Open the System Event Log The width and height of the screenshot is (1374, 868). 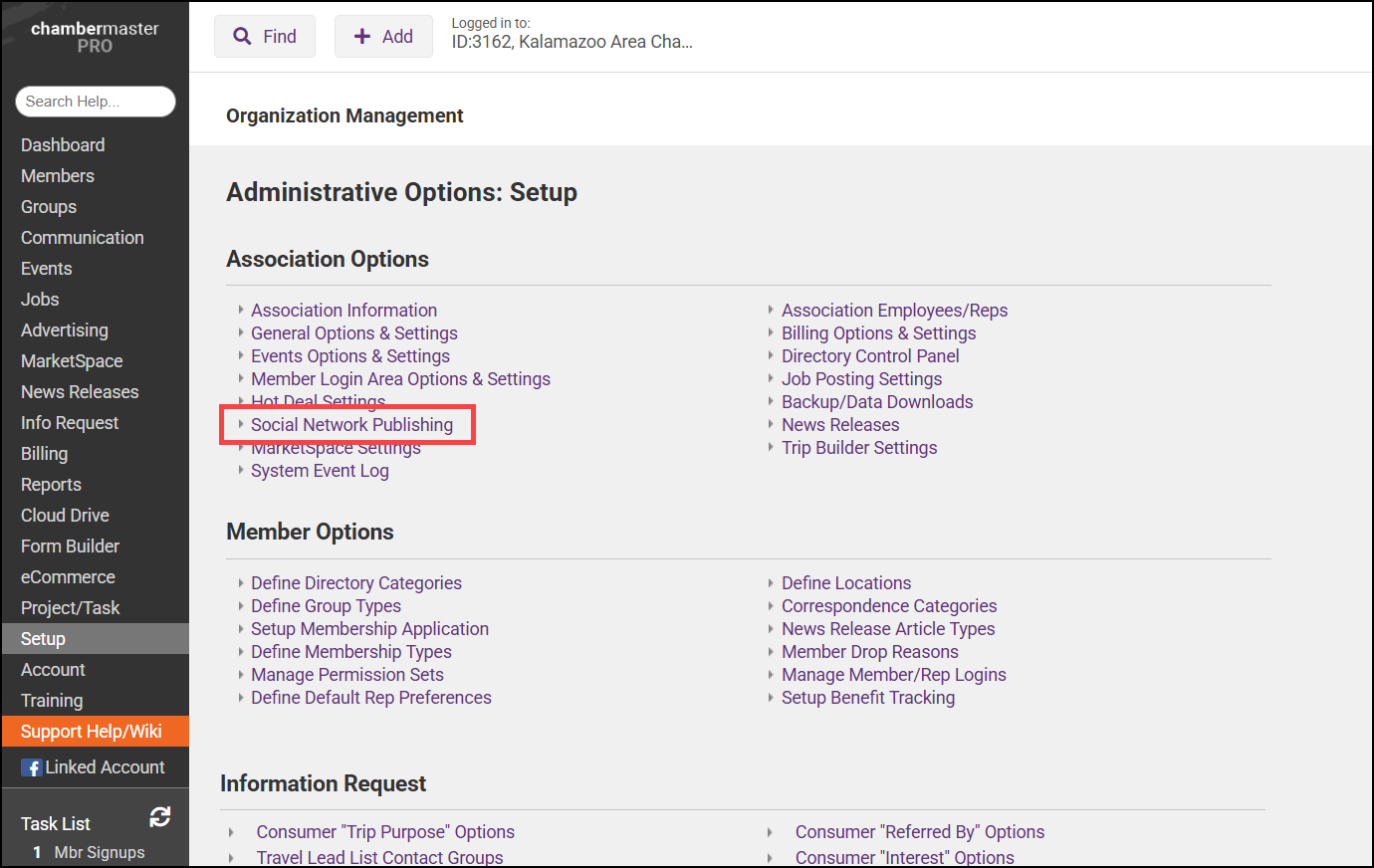320,471
